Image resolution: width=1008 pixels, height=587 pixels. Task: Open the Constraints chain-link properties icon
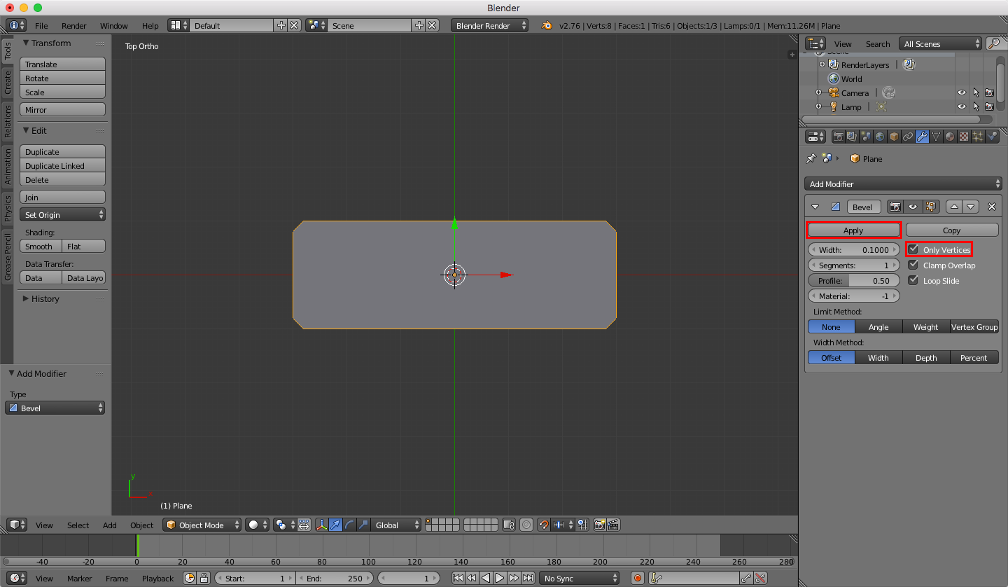click(908, 136)
